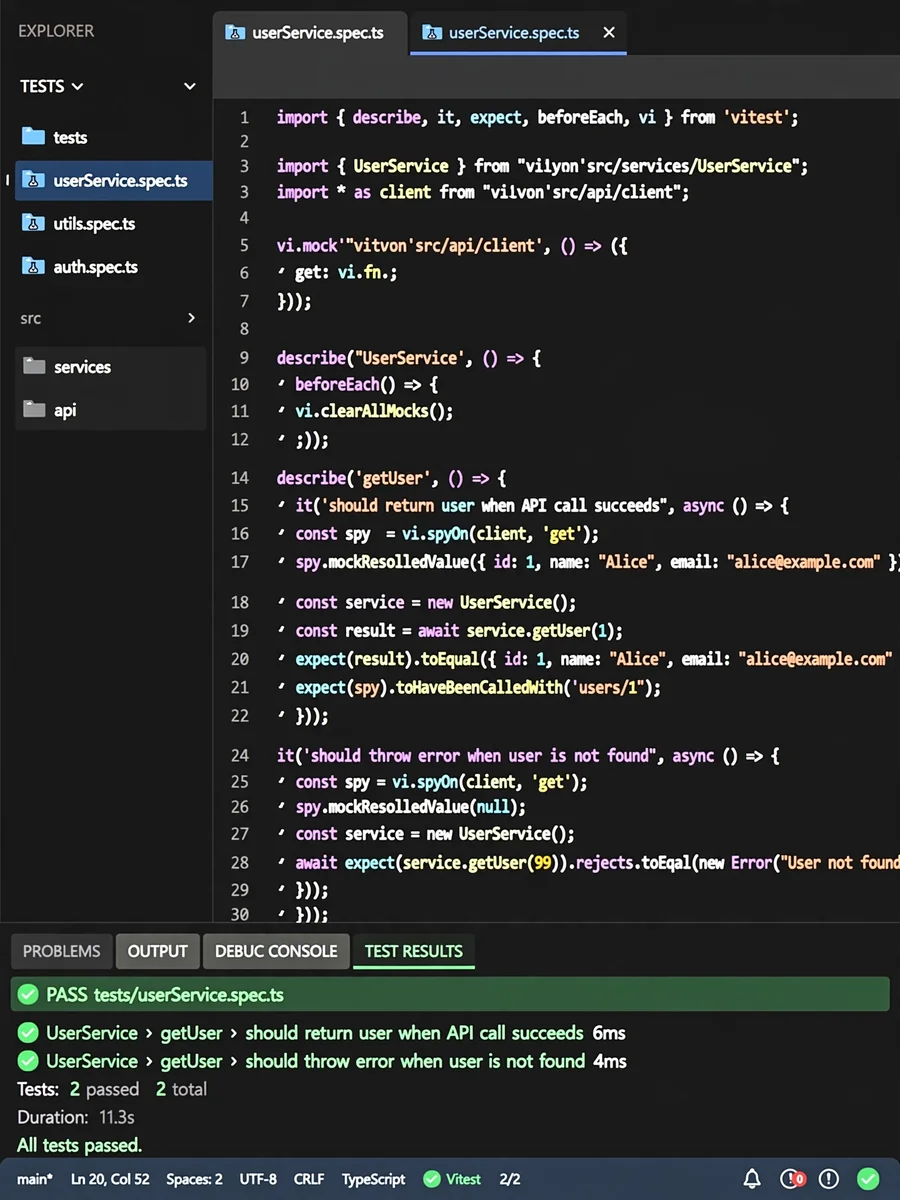Select the TEST RESULTS tab
The width and height of the screenshot is (900, 1200).
[414, 951]
